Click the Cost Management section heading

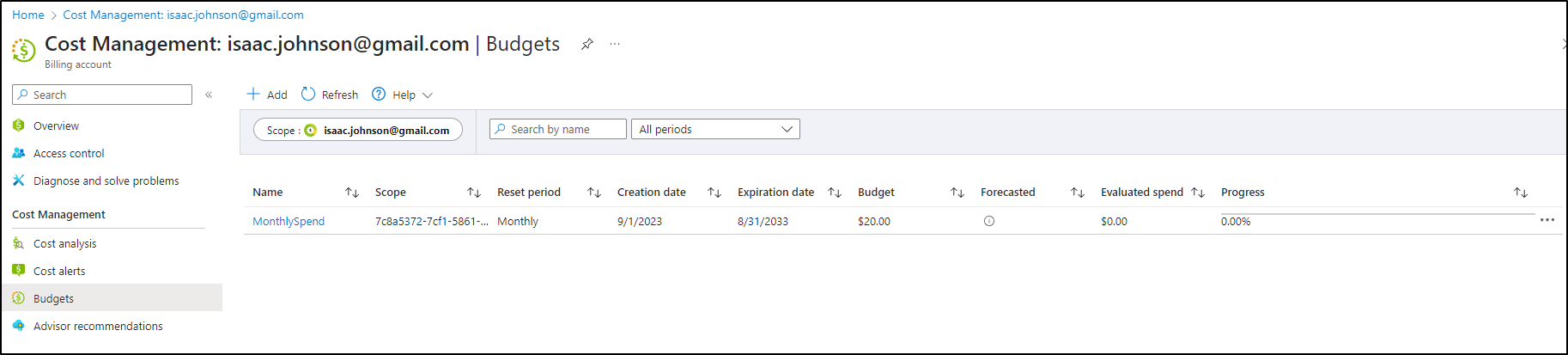[58, 215]
